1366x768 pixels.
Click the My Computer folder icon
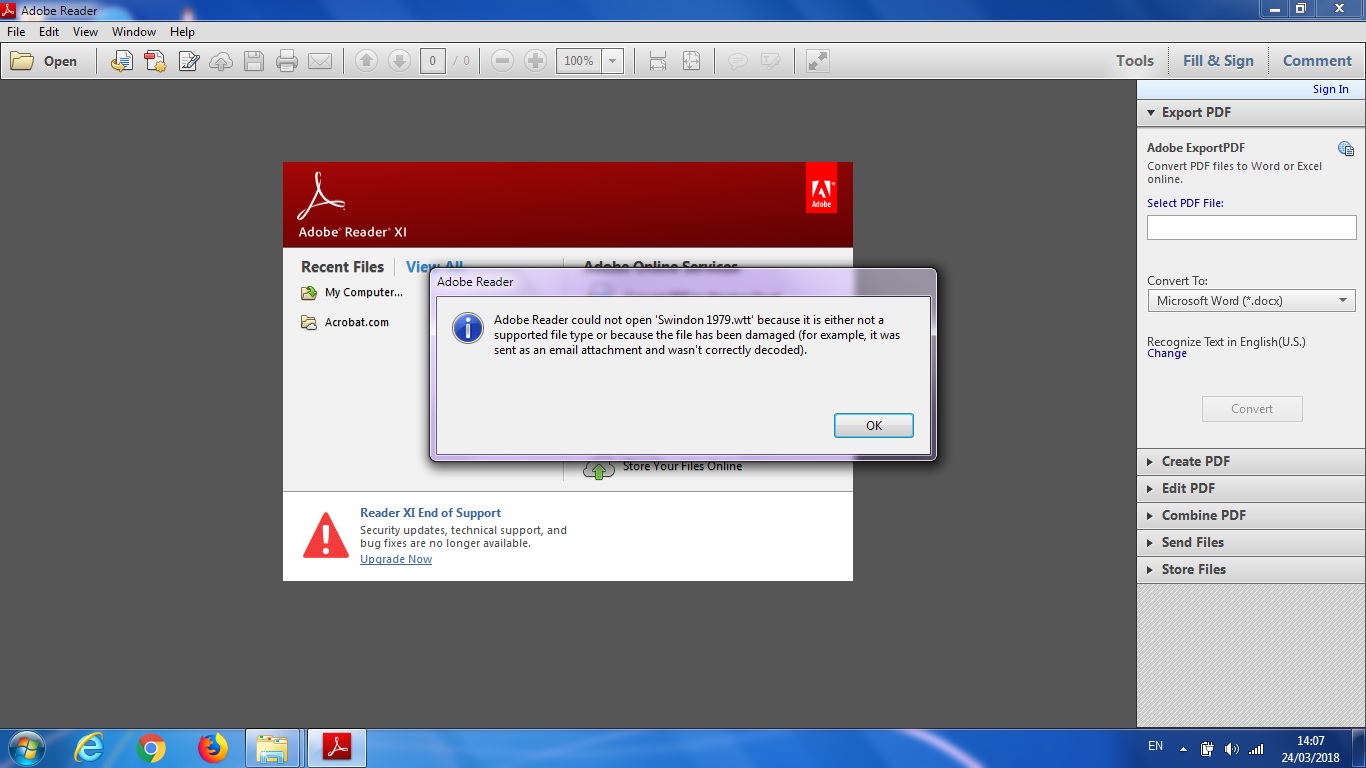coord(309,293)
